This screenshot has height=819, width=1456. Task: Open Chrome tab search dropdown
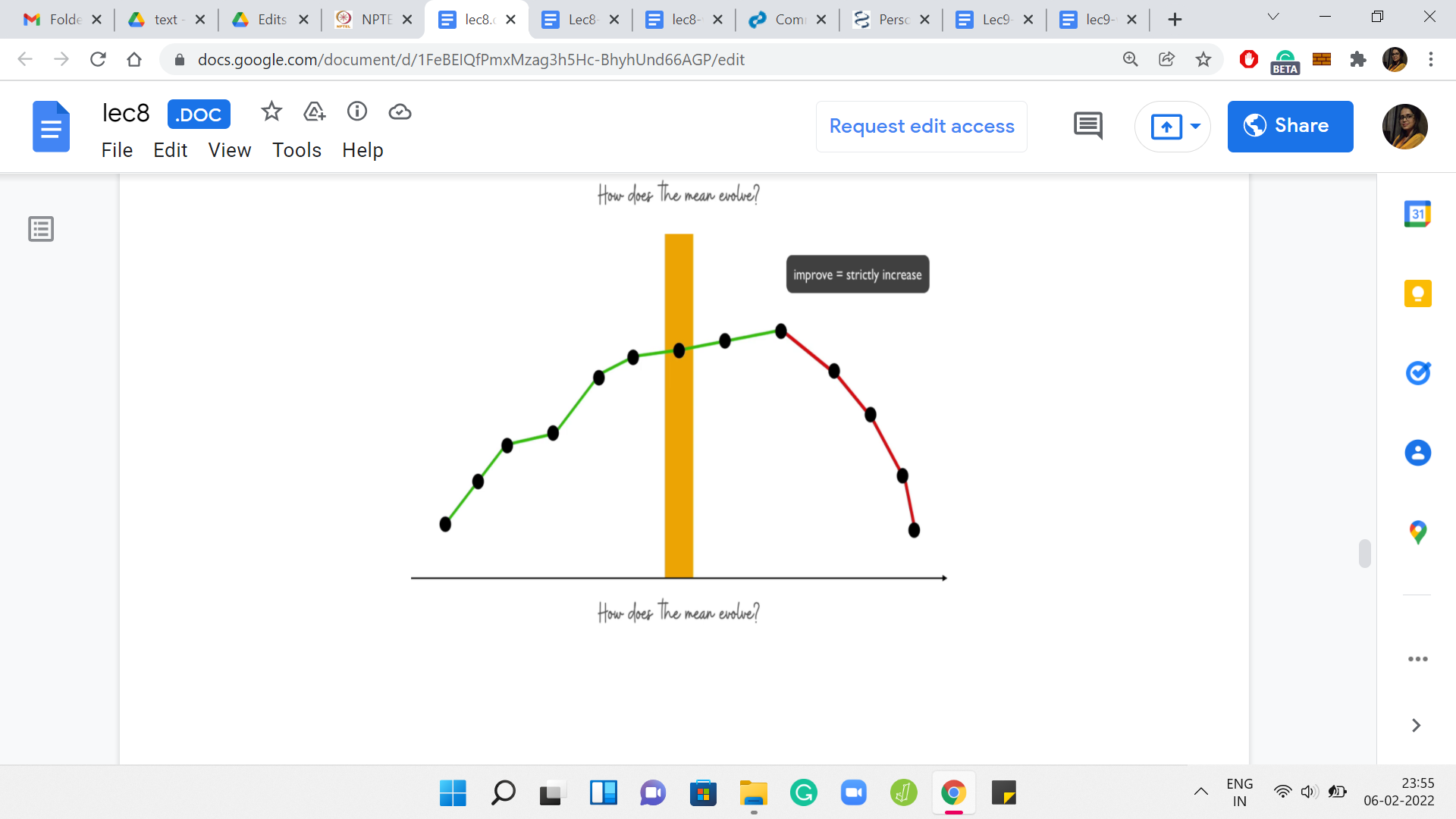pos(1273,17)
